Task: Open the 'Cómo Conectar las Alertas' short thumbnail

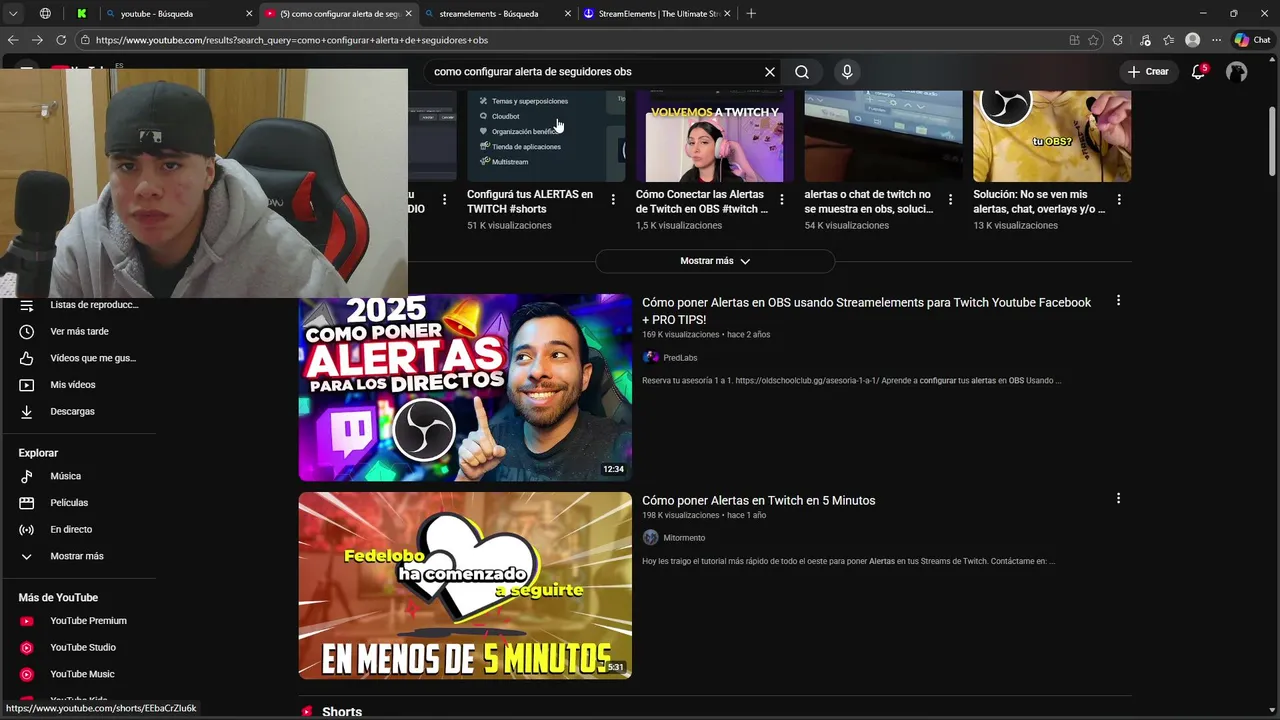Action: [x=714, y=136]
